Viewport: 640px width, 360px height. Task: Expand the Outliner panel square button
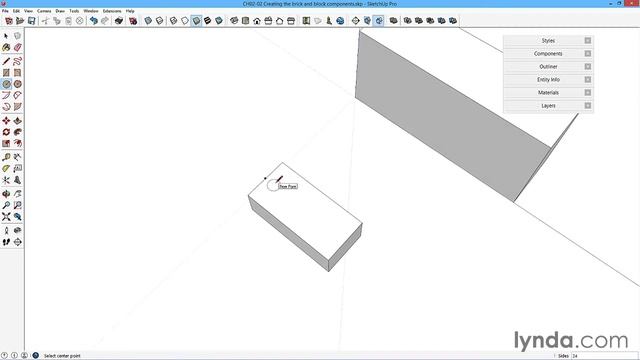coord(588,67)
